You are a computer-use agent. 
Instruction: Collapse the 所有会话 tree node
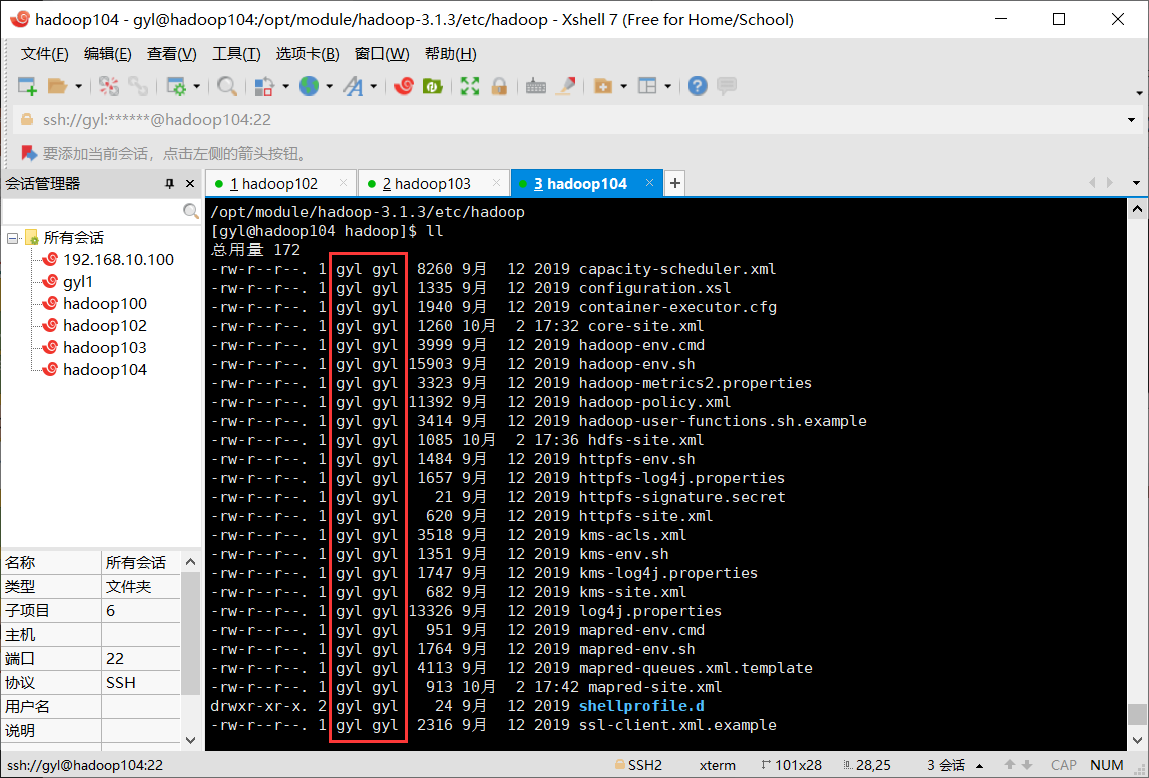(x=12, y=238)
